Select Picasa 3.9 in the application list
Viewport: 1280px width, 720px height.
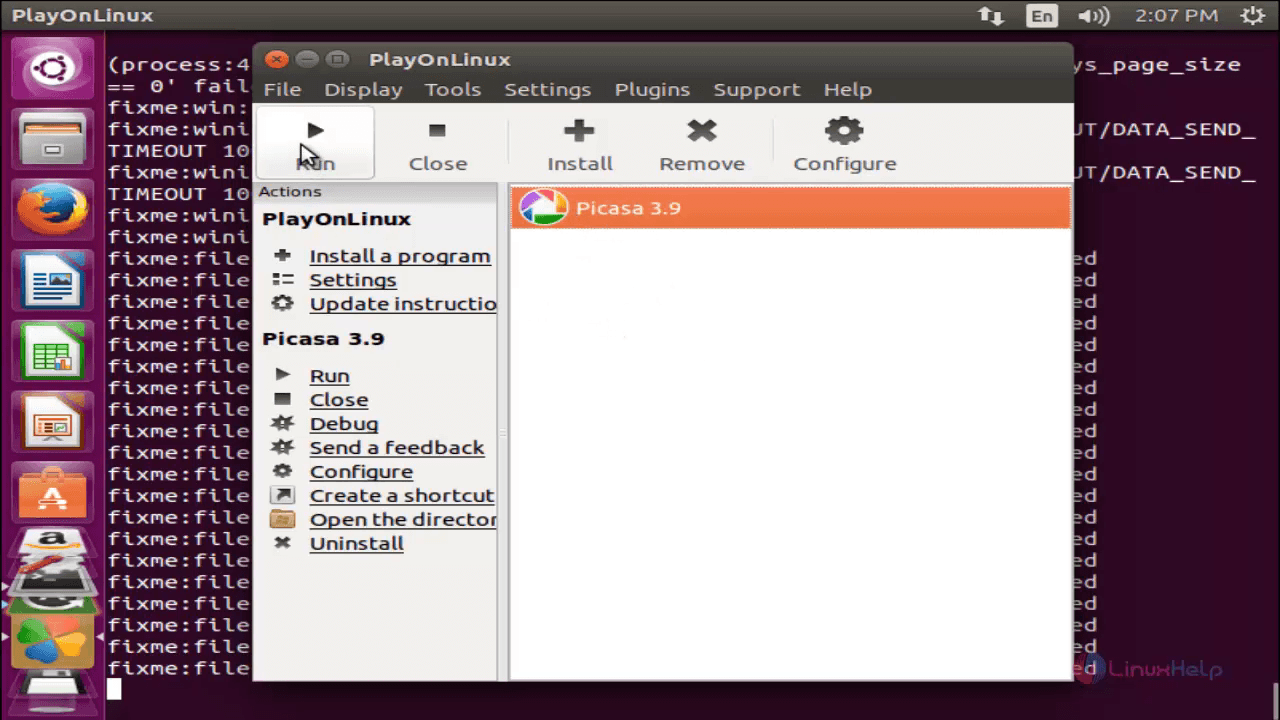point(790,208)
